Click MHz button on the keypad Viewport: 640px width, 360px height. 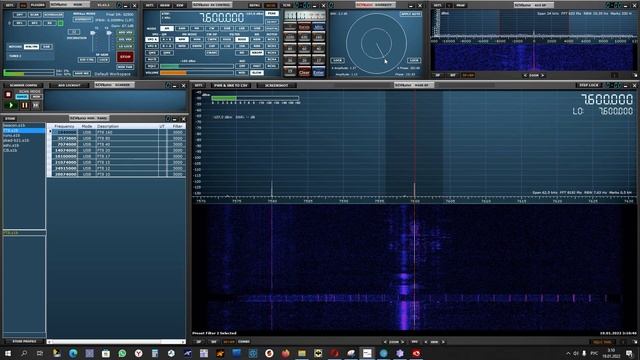pyautogui.click(x=318, y=27)
